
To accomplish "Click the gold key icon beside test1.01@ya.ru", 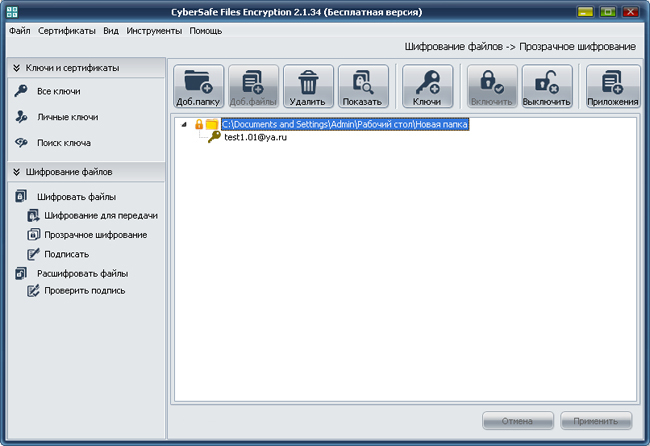I will pyautogui.click(x=214, y=137).
